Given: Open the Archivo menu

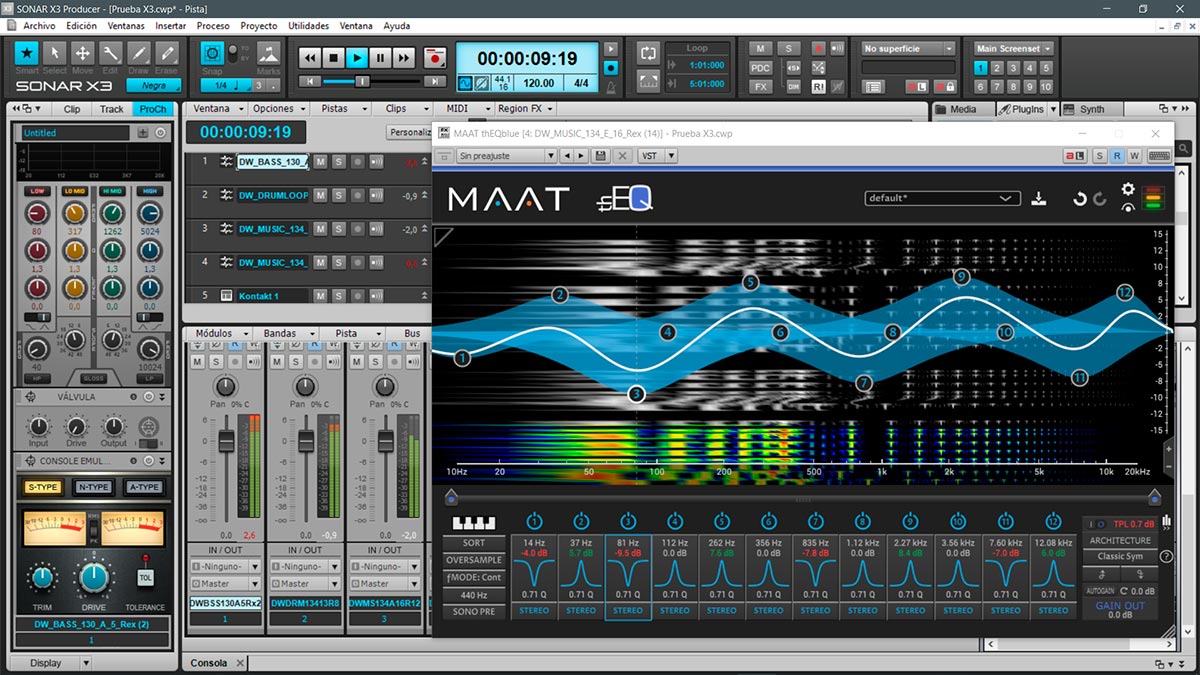Looking at the screenshot, I should click(38, 26).
